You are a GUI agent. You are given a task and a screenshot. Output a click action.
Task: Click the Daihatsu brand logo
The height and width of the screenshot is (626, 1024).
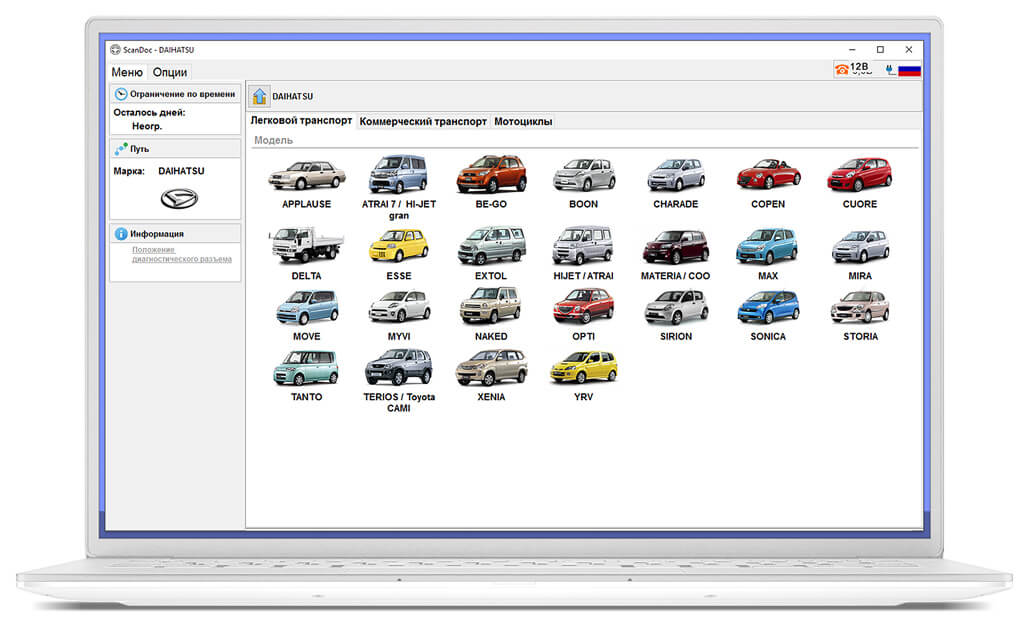179,198
